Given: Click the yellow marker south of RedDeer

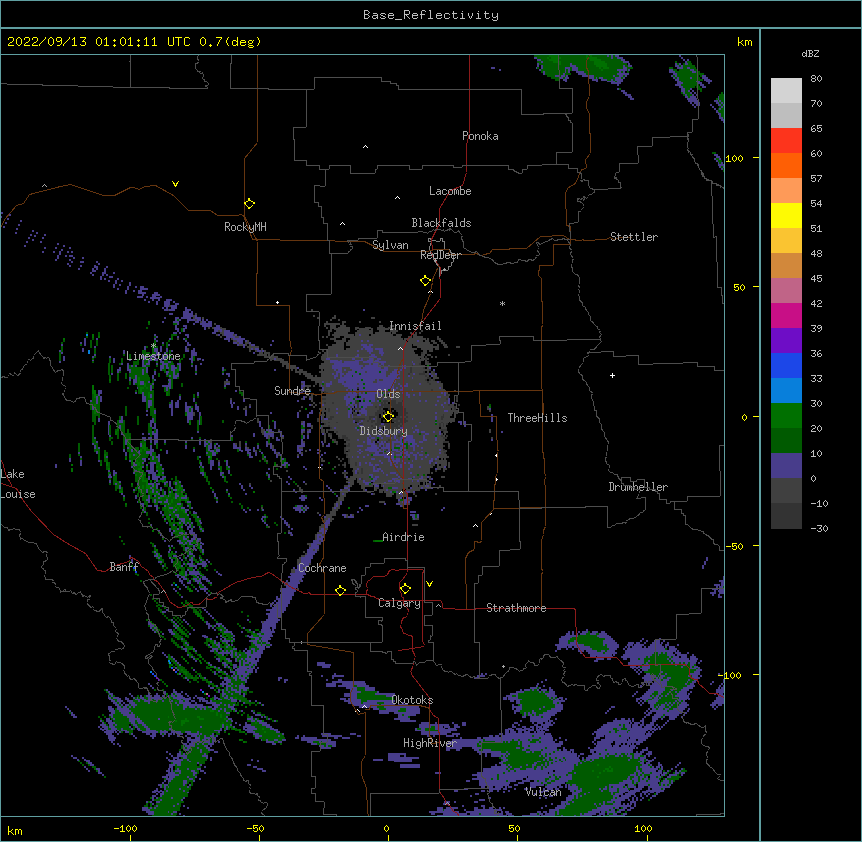Looking at the screenshot, I should click(x=426, y=281).
